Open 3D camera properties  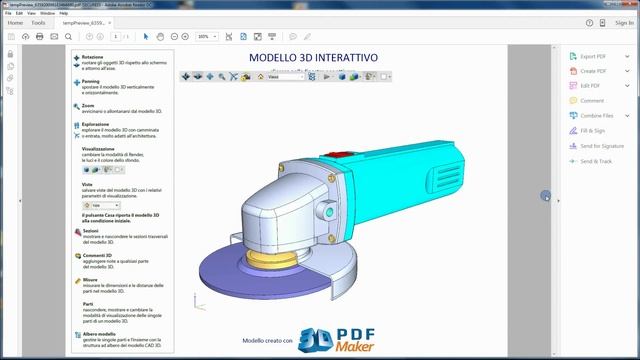(x=245, y=76)
